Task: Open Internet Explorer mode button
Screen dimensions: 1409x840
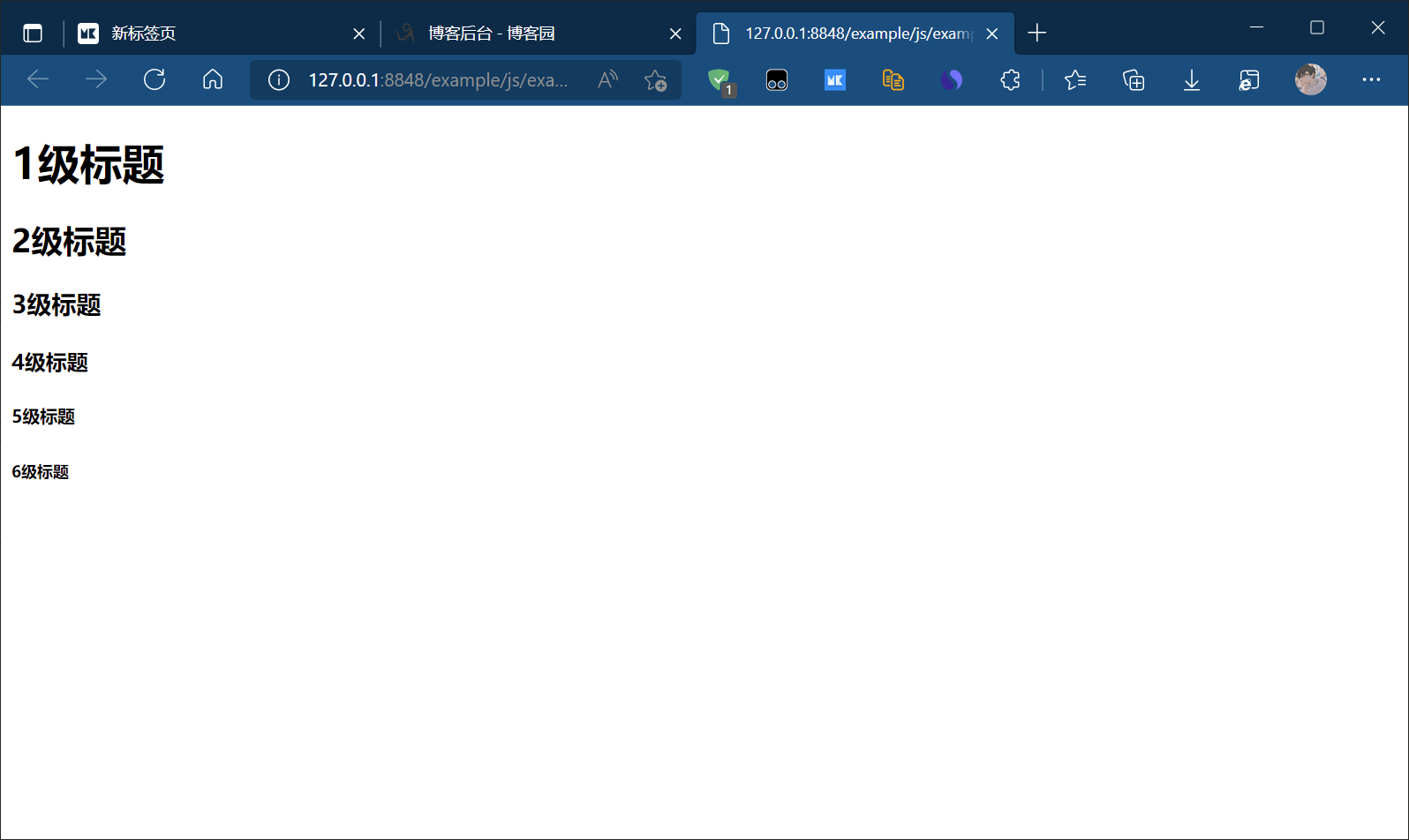Action: tap(1249, 80)
